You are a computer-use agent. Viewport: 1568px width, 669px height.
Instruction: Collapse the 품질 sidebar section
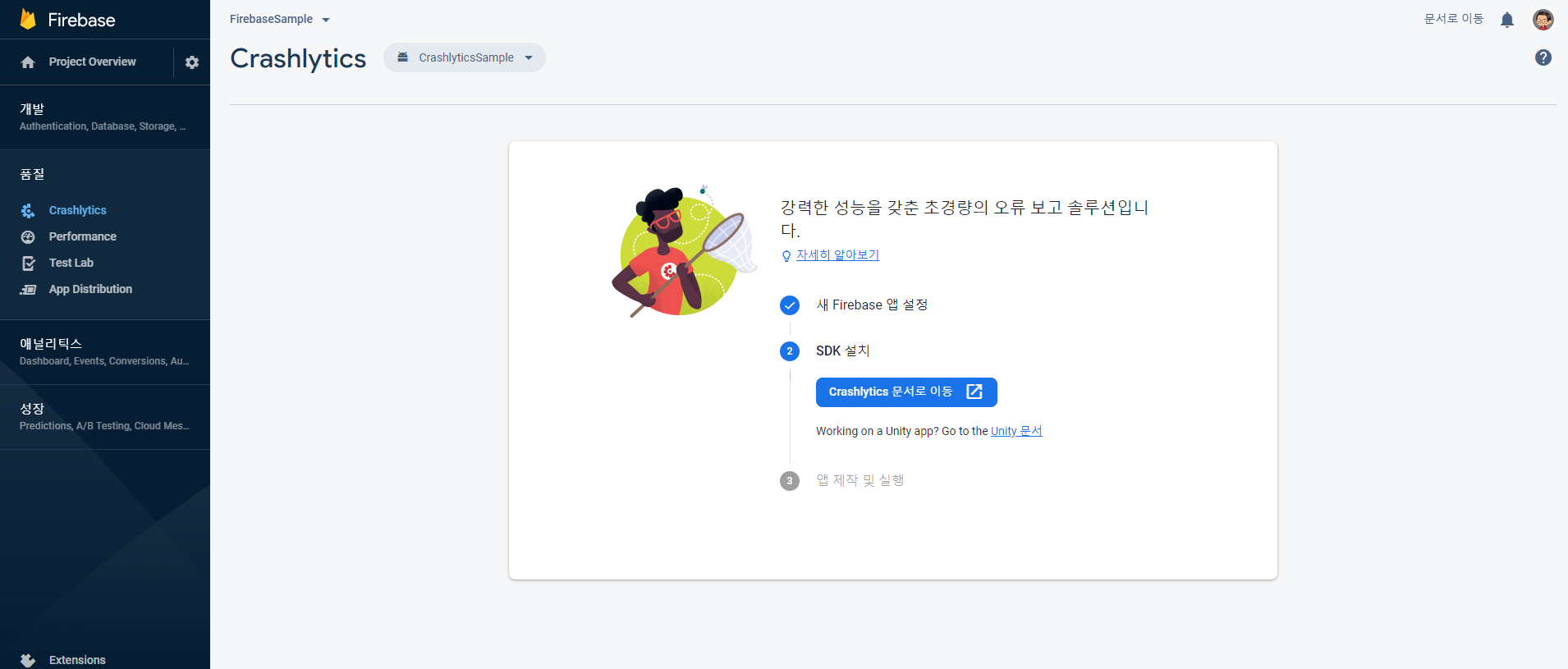click(105, 174)
